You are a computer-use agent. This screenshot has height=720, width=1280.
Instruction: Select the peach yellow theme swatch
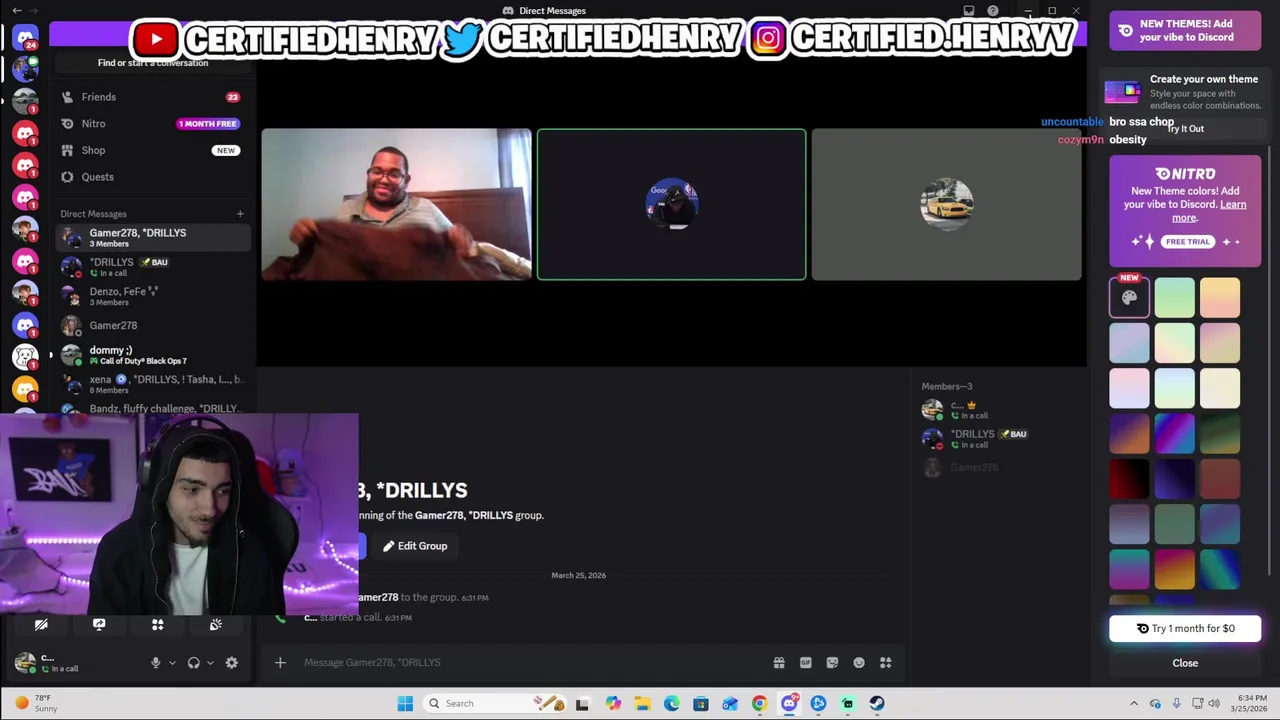tap(1220, 297)
